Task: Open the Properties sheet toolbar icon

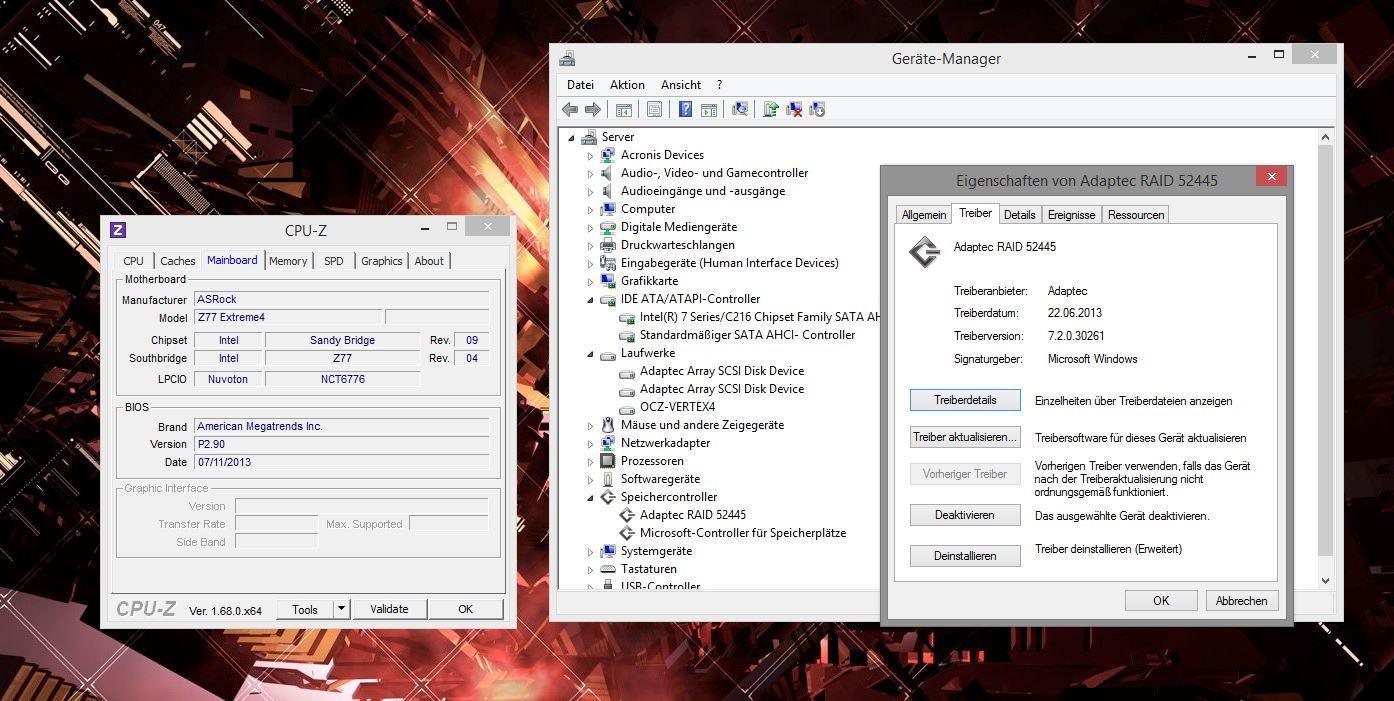Action: click(654, 110)
